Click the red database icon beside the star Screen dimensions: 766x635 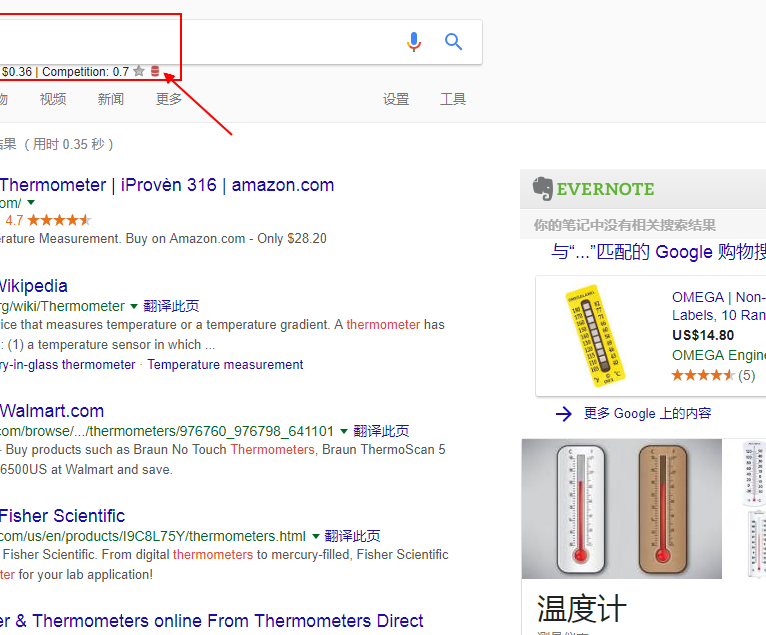point(155,72)
